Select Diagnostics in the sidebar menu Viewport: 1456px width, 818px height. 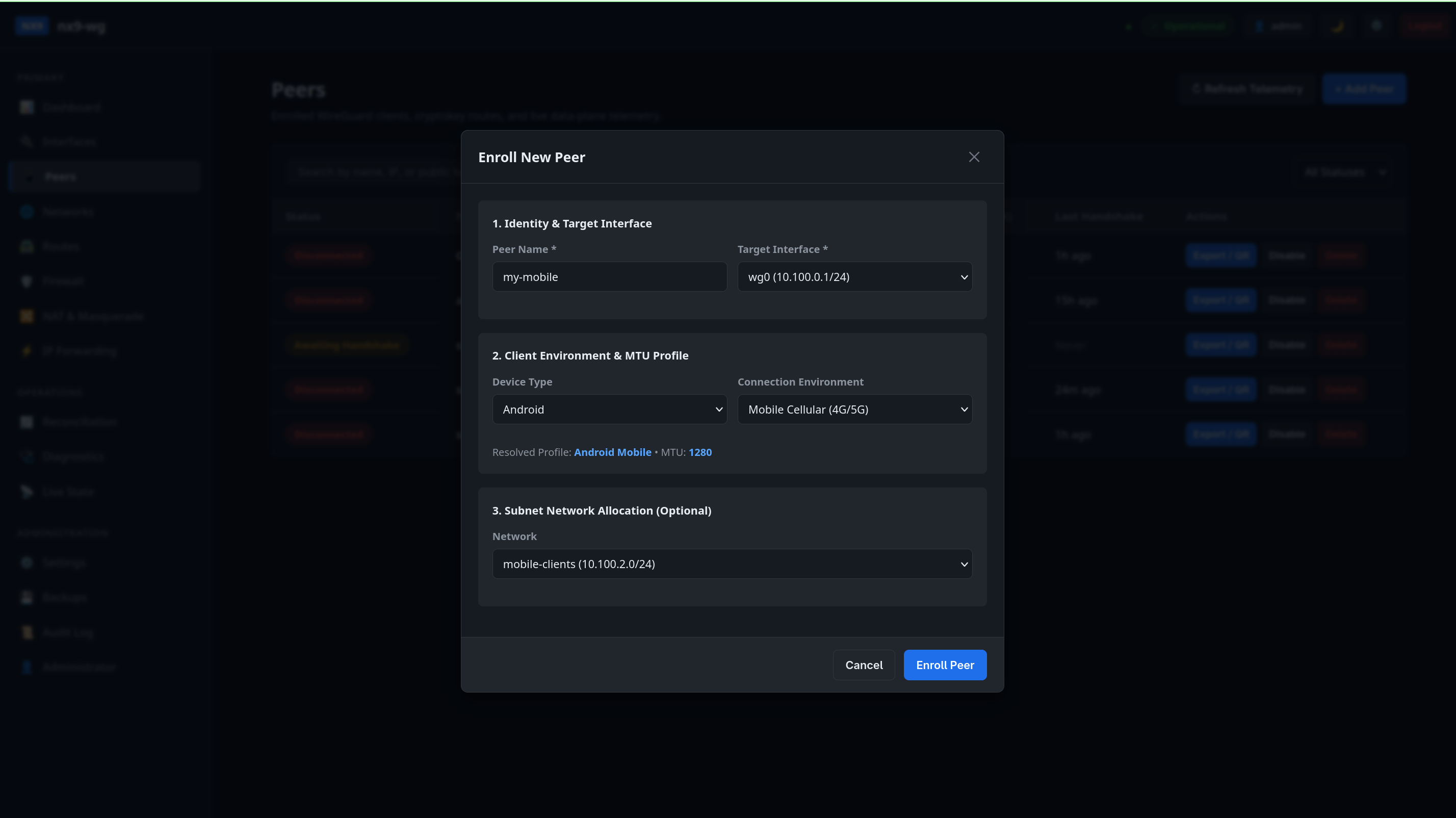point(73,457)
